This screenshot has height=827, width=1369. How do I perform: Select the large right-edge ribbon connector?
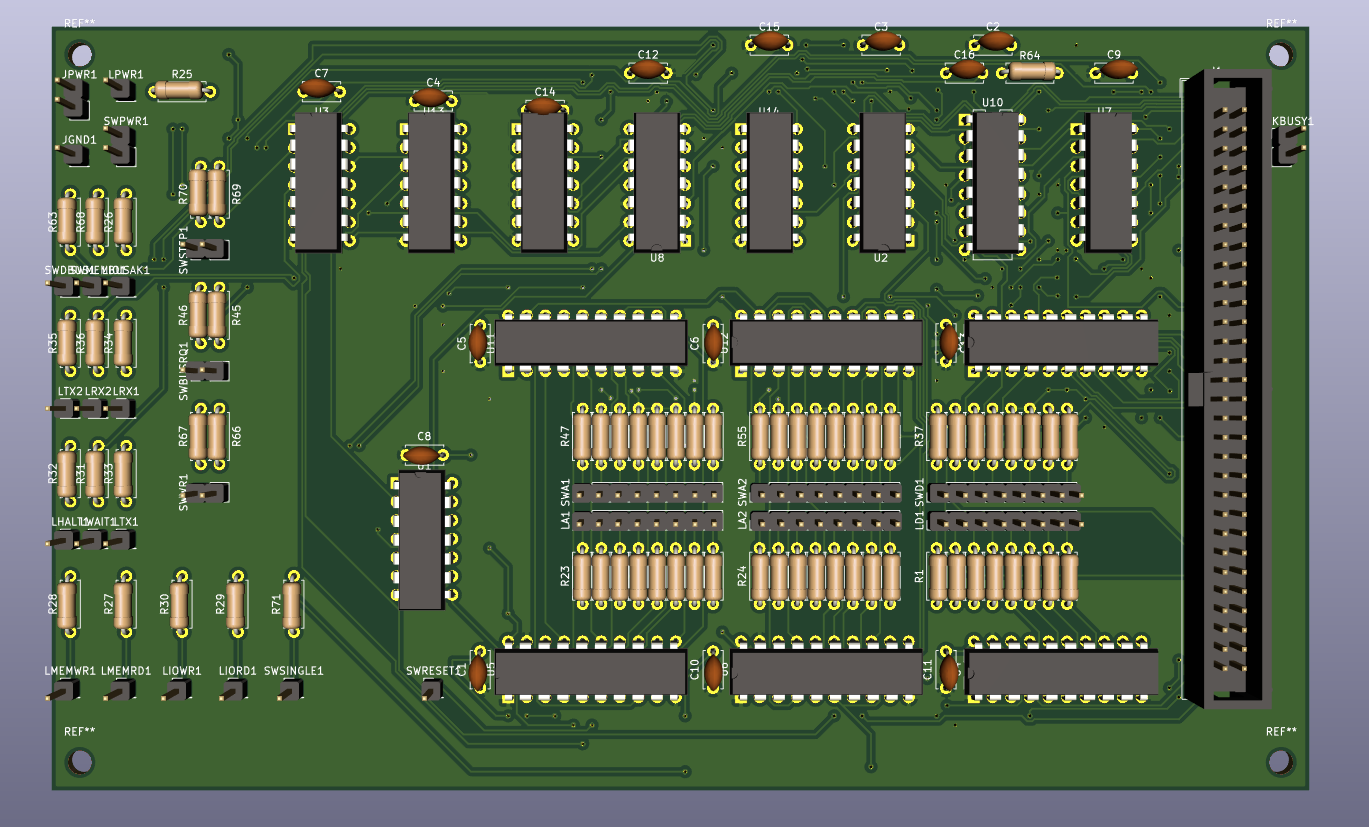tap(1225, 388)
